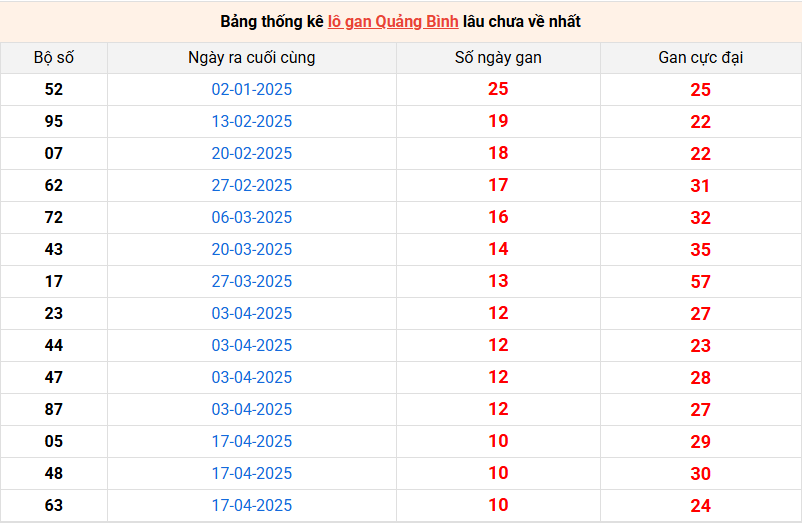Select the "Gan cực đại" column header

[700, 58]
